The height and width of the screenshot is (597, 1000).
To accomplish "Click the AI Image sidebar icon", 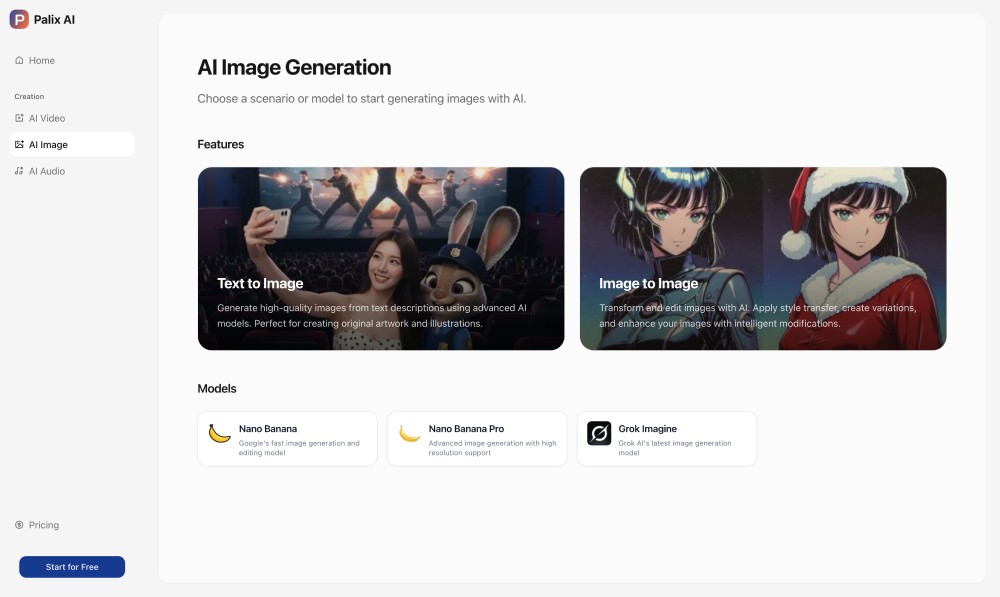I will (19, 145).
